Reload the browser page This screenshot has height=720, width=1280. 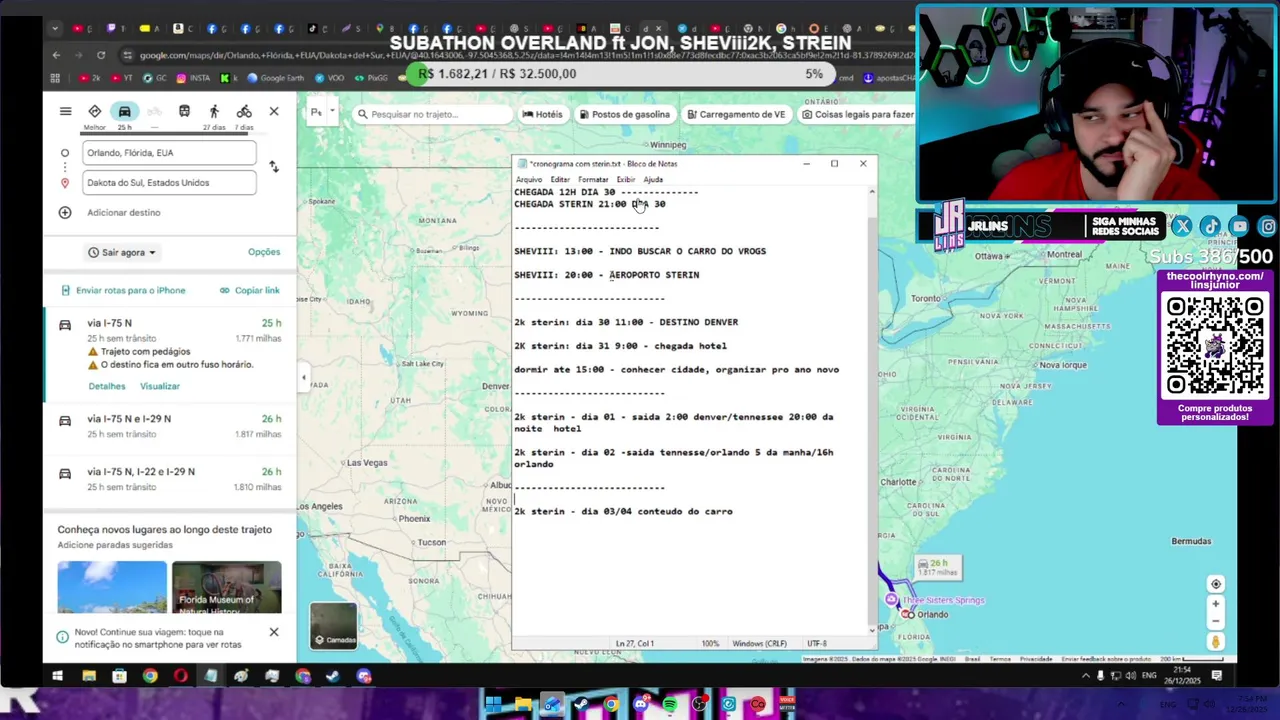pyautogui.click(x=101, y=55)
